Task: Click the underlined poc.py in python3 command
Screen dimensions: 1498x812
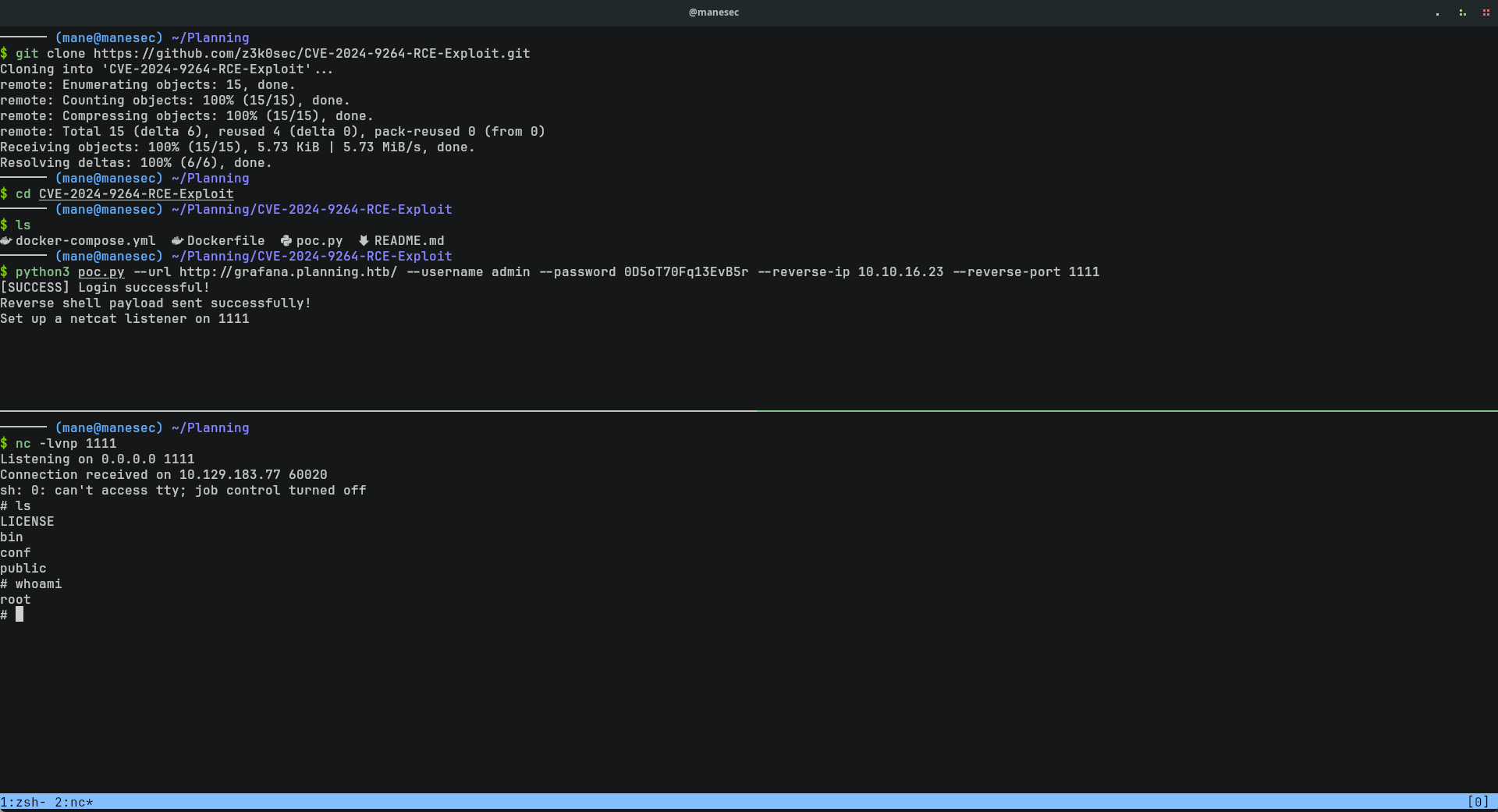Action: [x=101, y=271]
